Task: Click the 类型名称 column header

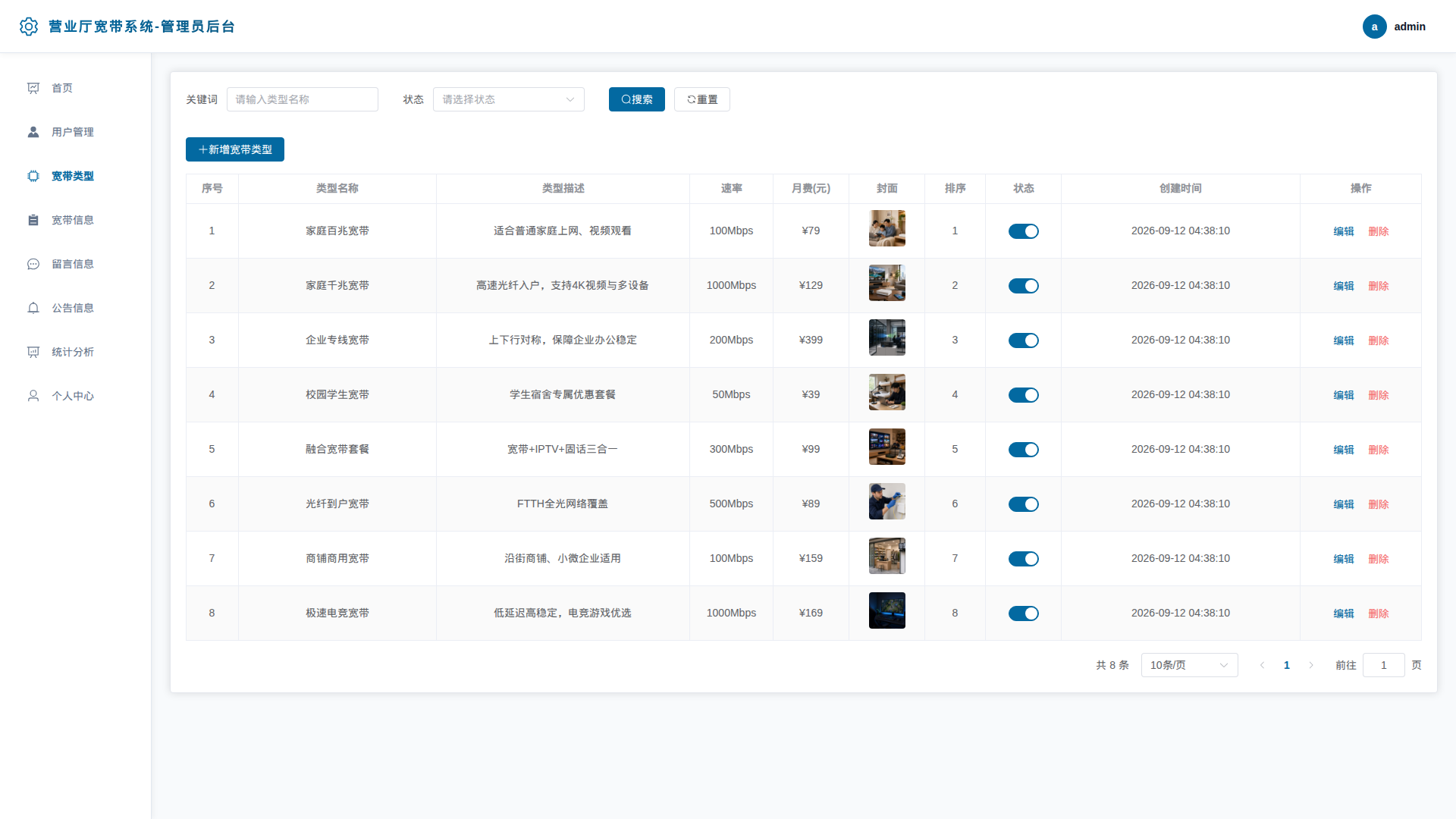Action: point(337,189)
